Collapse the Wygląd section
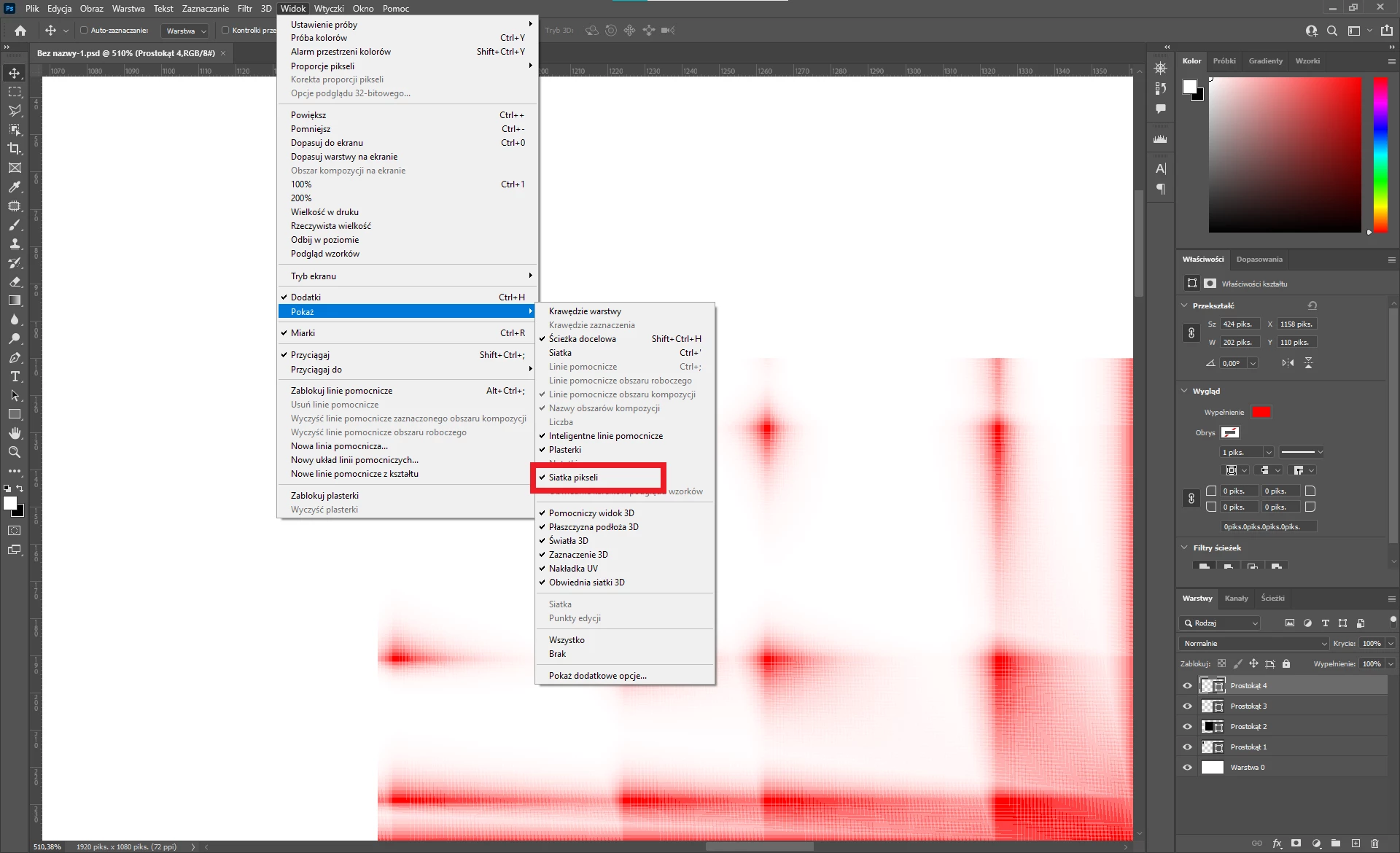The image size is (1400, 853). click(1184, 392)
